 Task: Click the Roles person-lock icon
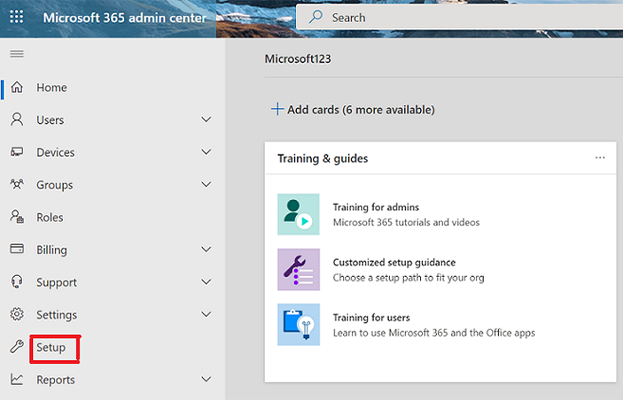(x=17, y=217)
